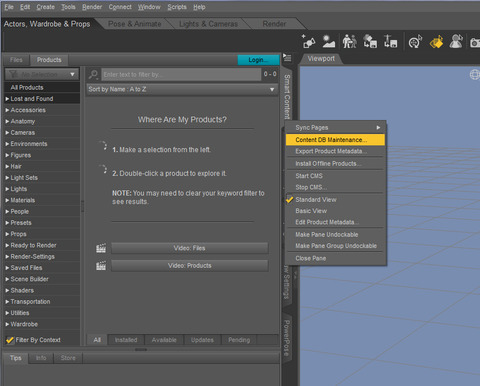Image resolution: width=480 pixels, height=386 pixels.
Task: Open the Info tab at bottom
Action: click(x=41, y=358)
